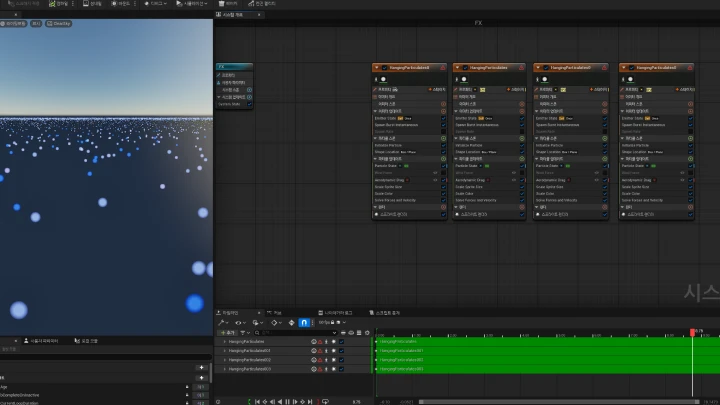Open the wrench actions dropdown in timeline toolbar
Screen dimensions: 720x405
(223, 323)
